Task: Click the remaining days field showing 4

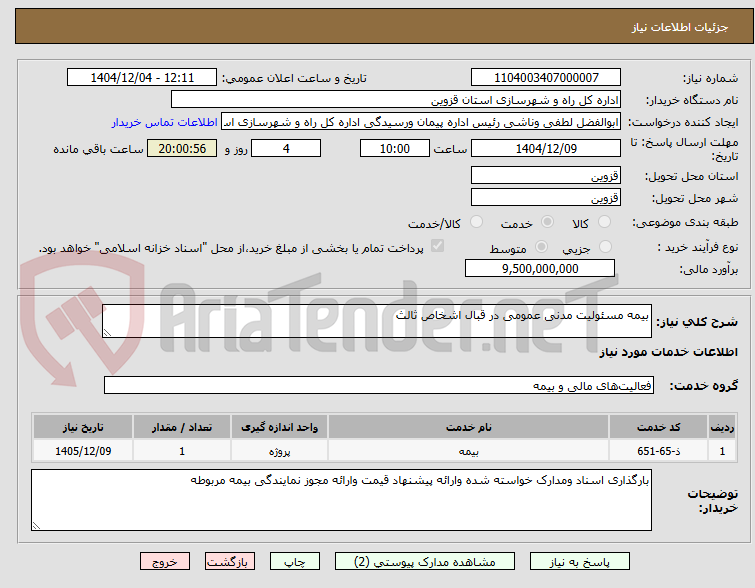Action: 286,148
